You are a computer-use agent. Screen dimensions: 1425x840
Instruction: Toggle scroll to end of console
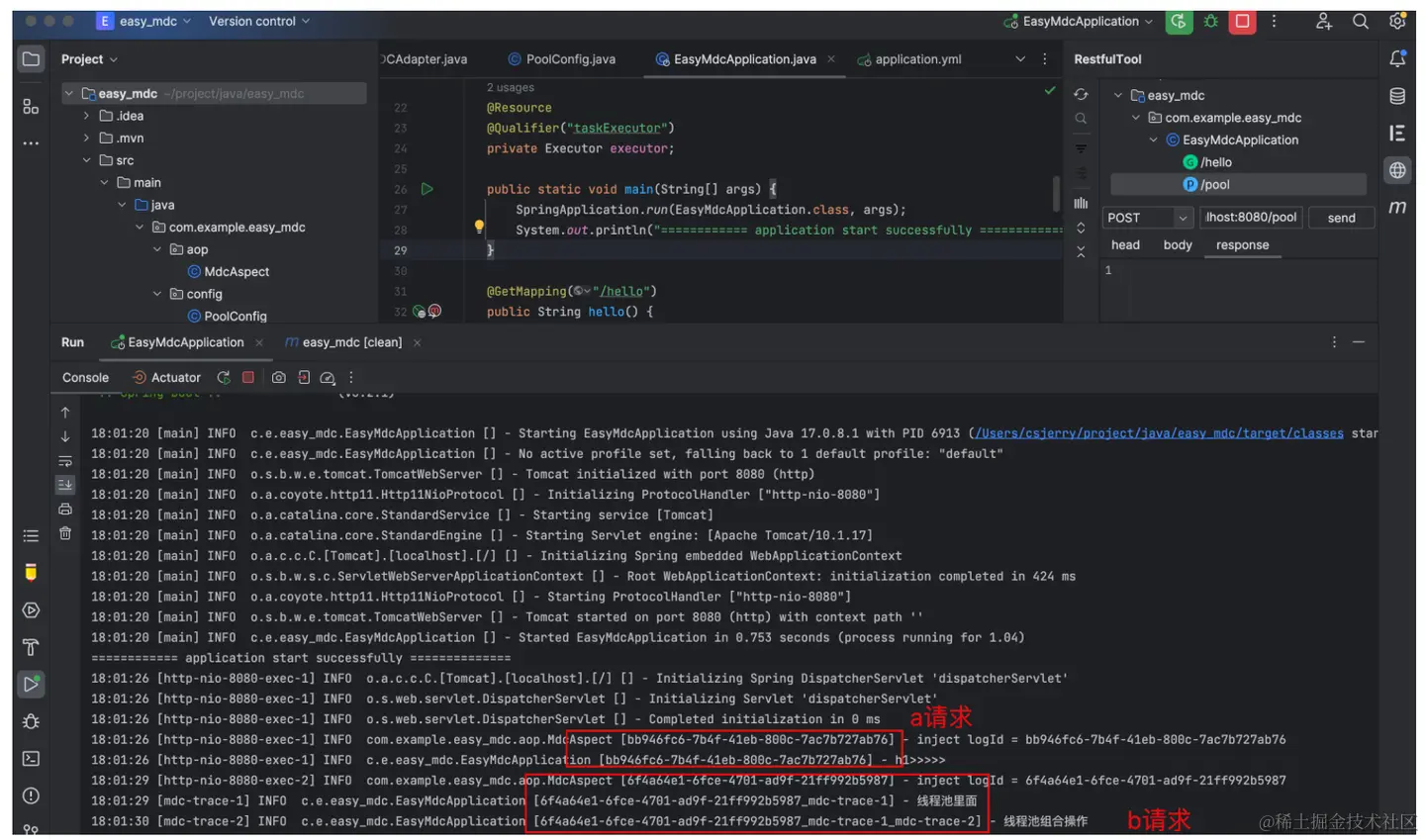pyautogui.click(x=65, y=485)
